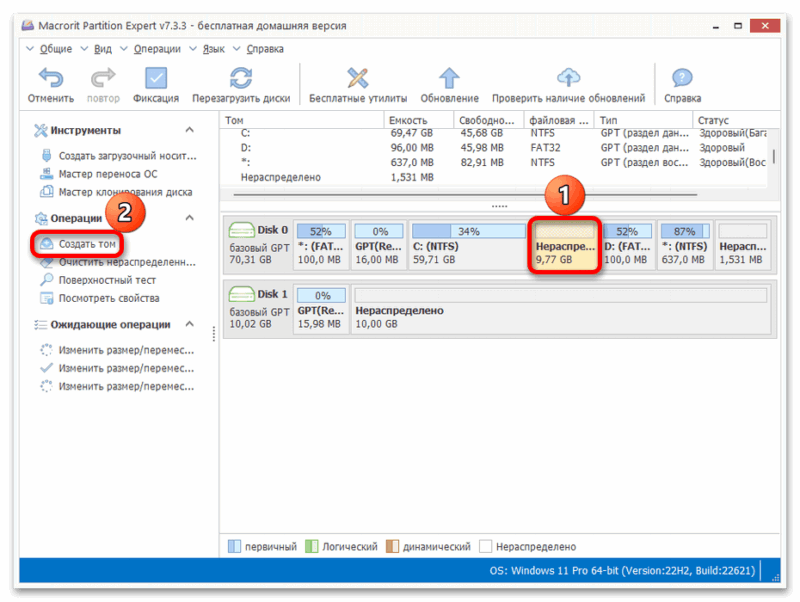Screen dimensions: 800x602
Task: Select the unallocated 9,77 GB block on Disk 0
Action: coord(565,245)
